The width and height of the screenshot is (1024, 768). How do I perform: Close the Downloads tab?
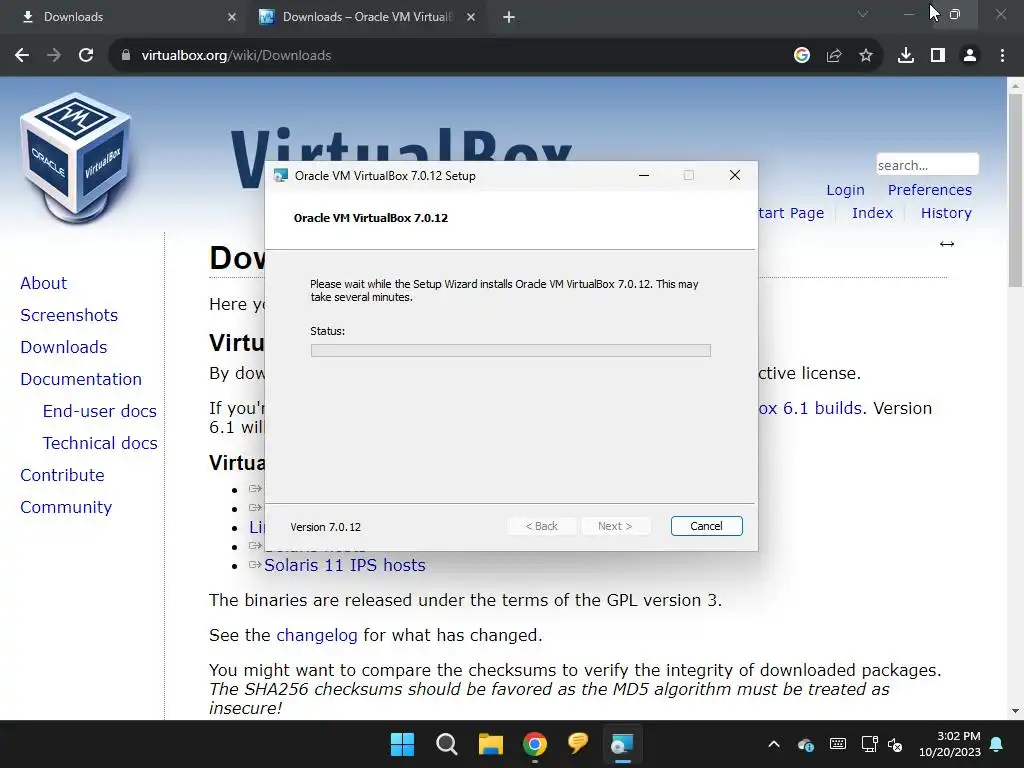point(232,17)
